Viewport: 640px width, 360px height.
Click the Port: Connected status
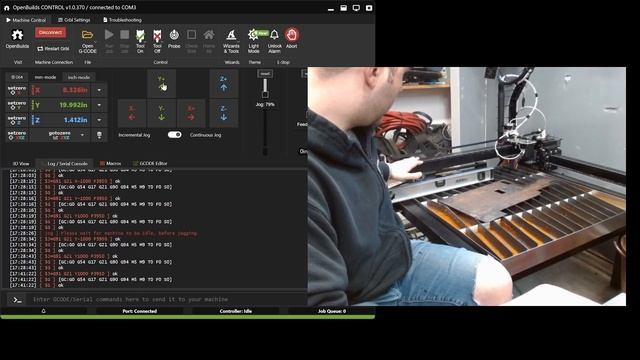point(140,311)
